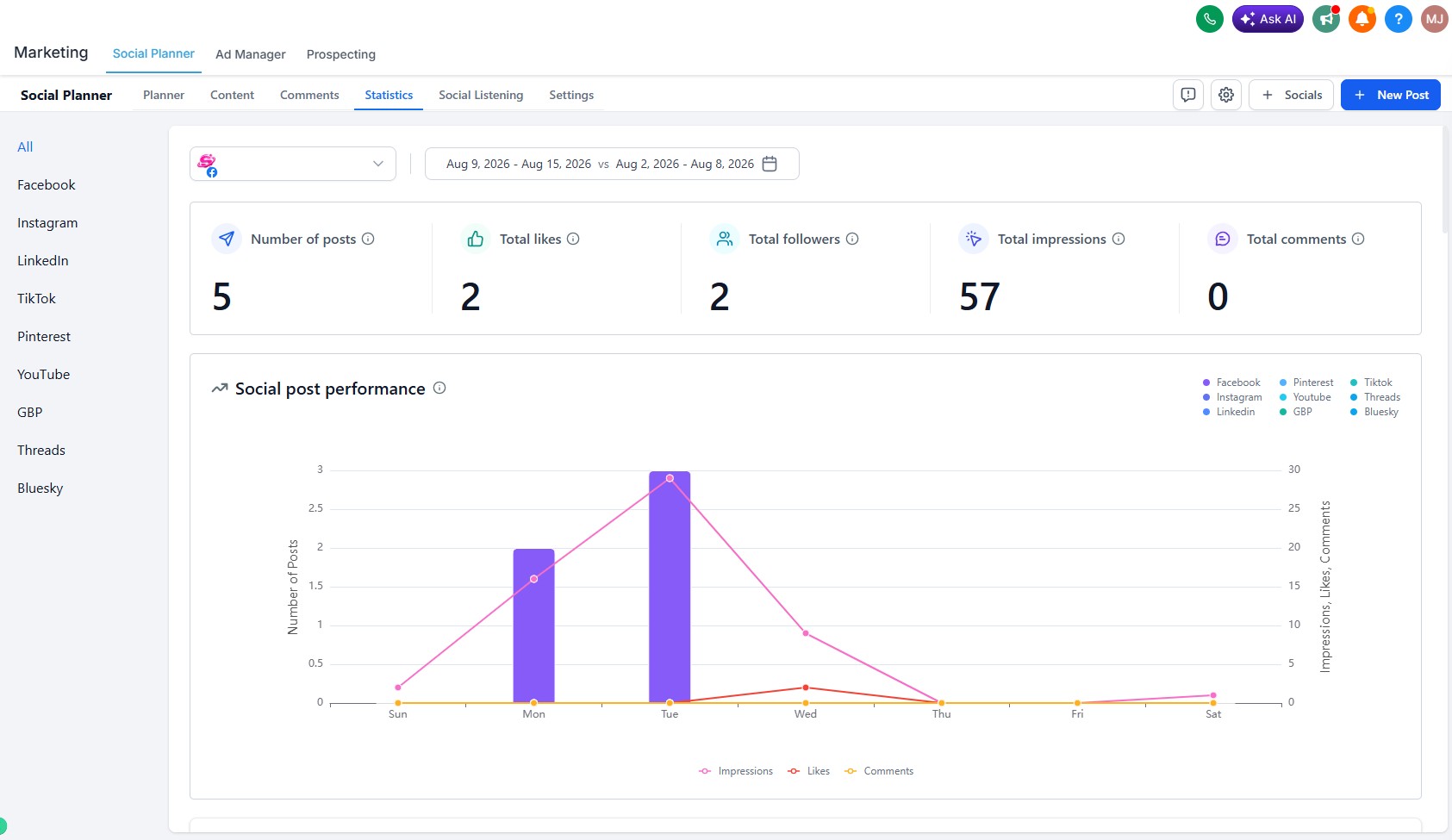Switch to the Ad Manager tab
The image size is (1452, 840).
250,54
